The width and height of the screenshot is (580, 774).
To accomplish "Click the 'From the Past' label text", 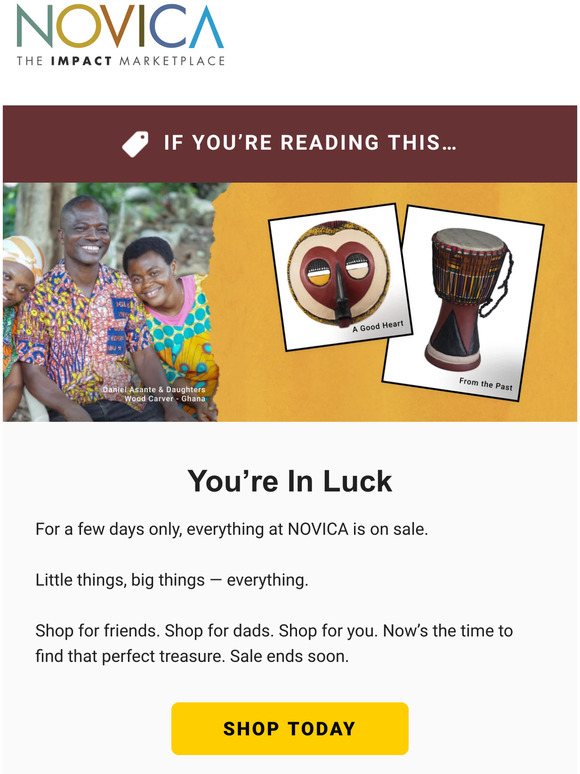I will (486, 384).
